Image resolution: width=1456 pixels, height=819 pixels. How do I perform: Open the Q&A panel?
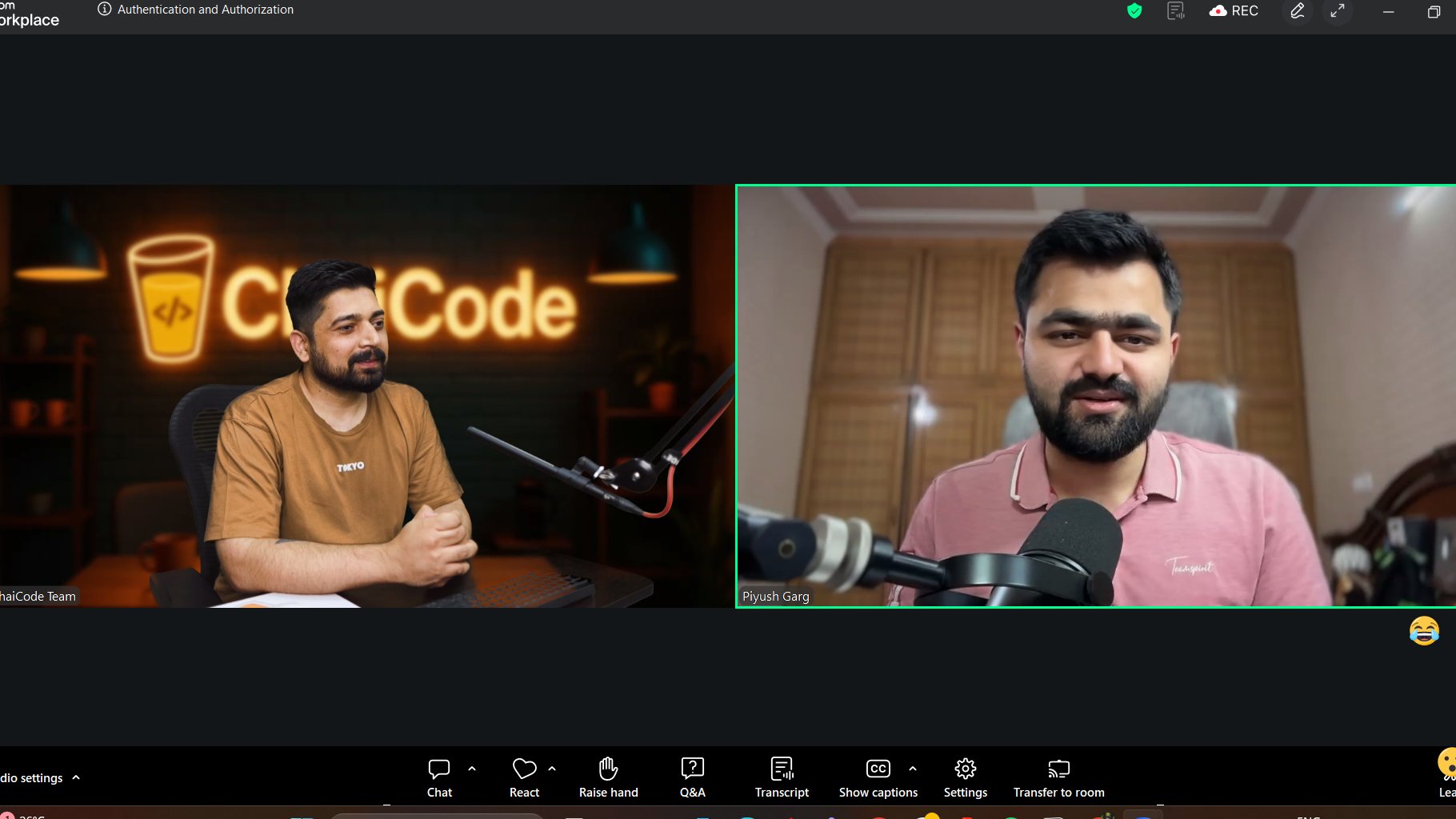pos(693,777)
